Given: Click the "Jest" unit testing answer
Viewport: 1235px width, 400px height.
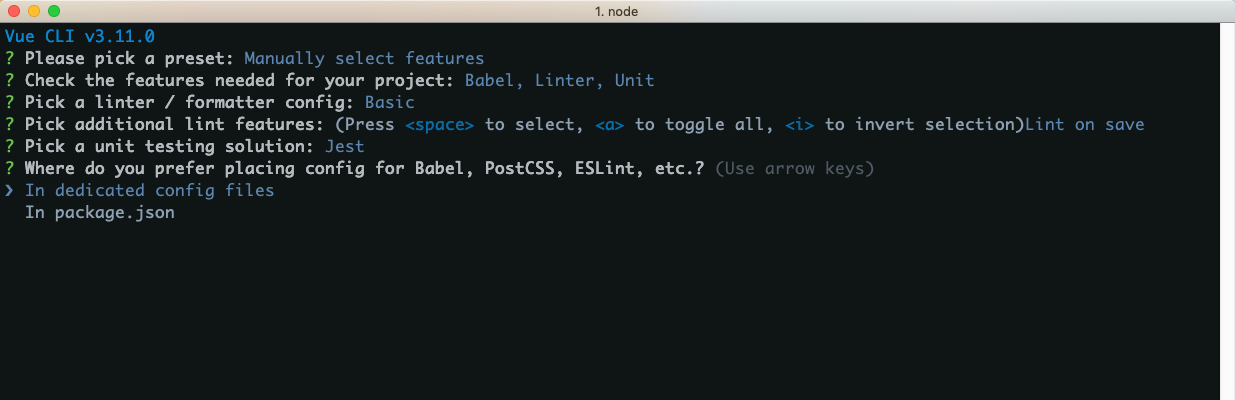Looking at the screenshot, I should pyautogui.click(x=344, y=146).
